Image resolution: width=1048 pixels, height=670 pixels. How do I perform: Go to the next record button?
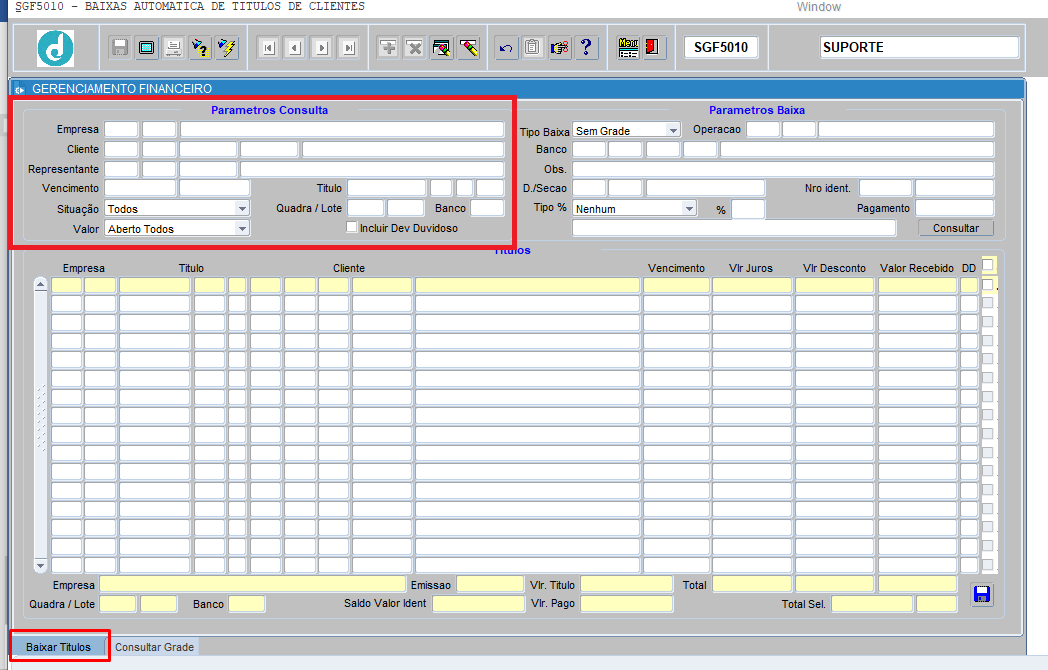pos(321,47)
